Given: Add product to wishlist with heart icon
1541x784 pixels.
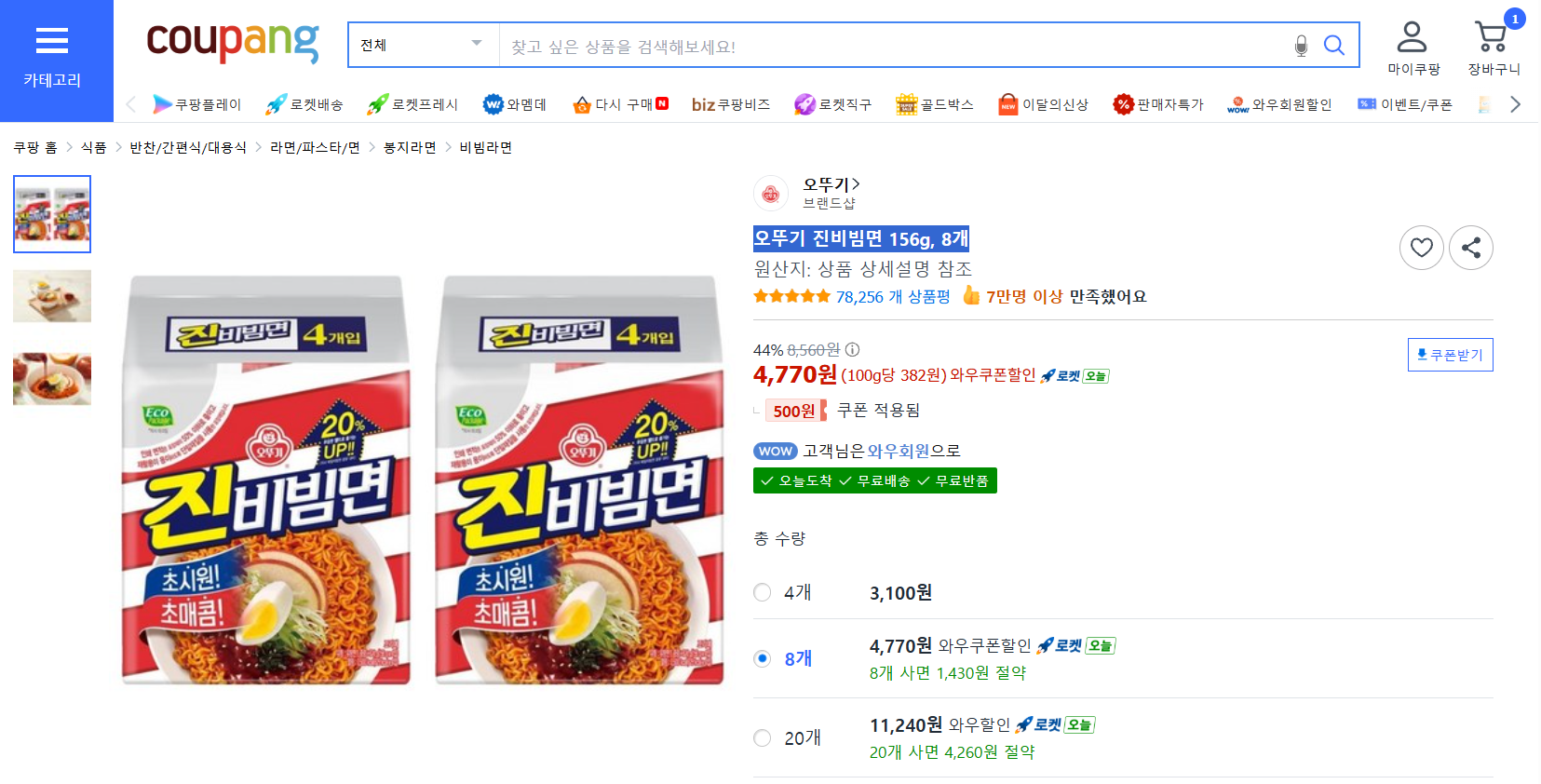Looking at the screenshot, I should click(x=1422, y=248).
